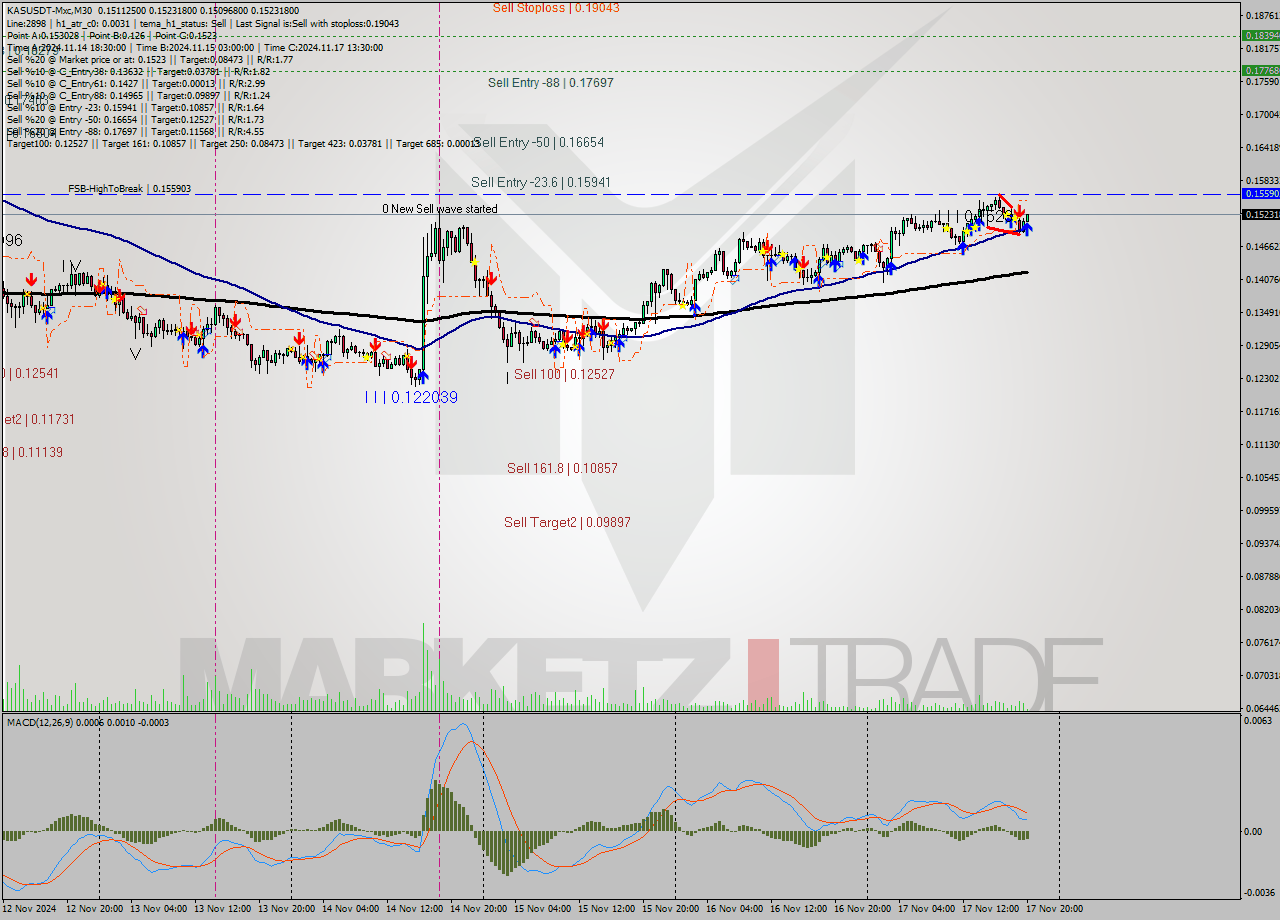Click the 'Sell %10 @ C_Entry61: 0.1427' line
The height and width of the screenshot is (920, 1280).
click(x=135, y=83)
